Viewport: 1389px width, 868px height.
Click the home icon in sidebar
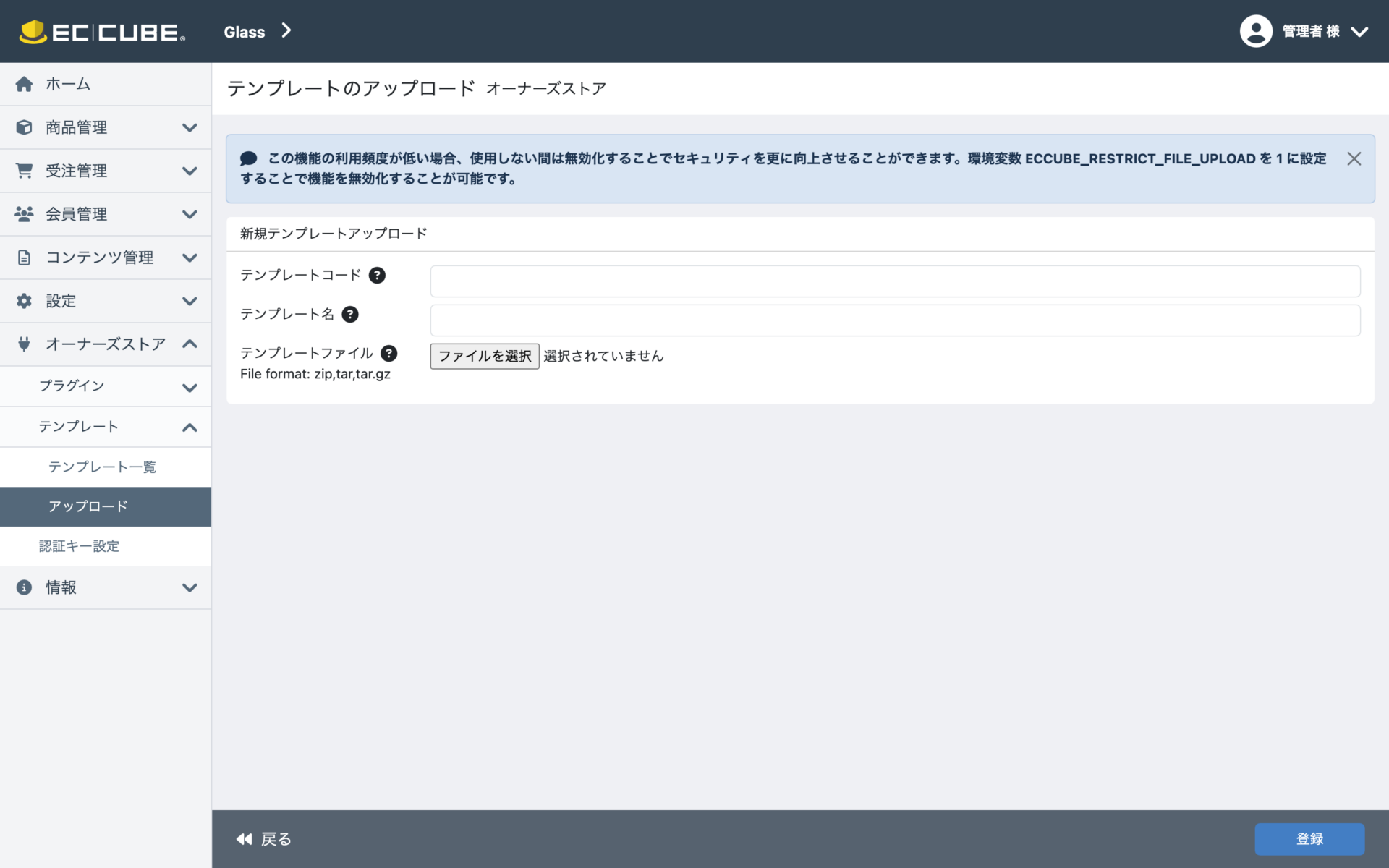coord(24,84)
